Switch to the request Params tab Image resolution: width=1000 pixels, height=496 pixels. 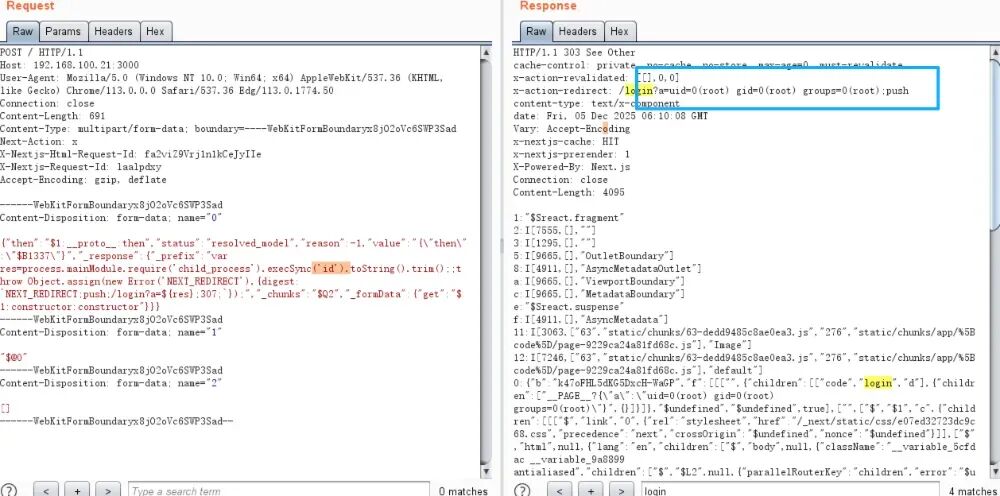tap(64, 31)
